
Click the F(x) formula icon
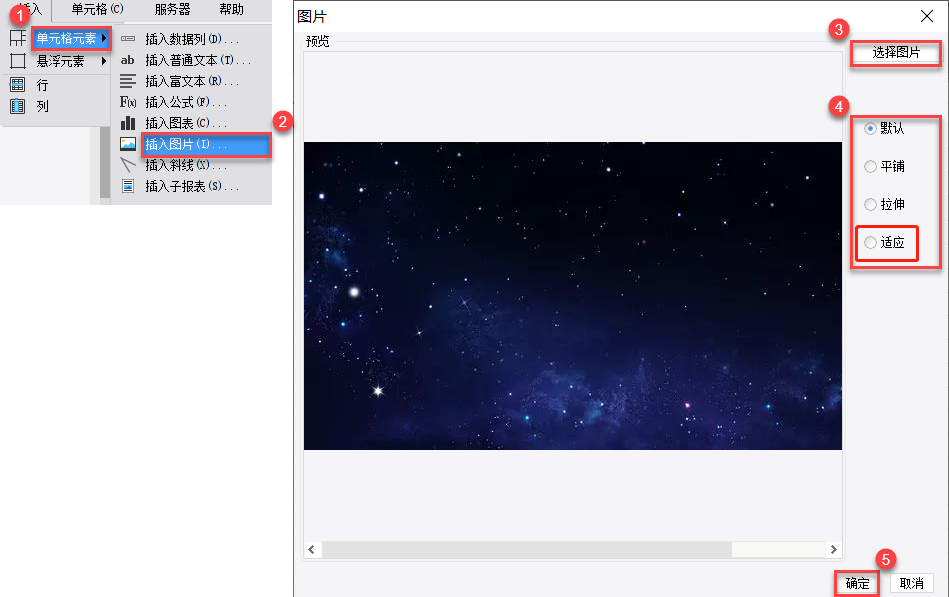[128, 102]
